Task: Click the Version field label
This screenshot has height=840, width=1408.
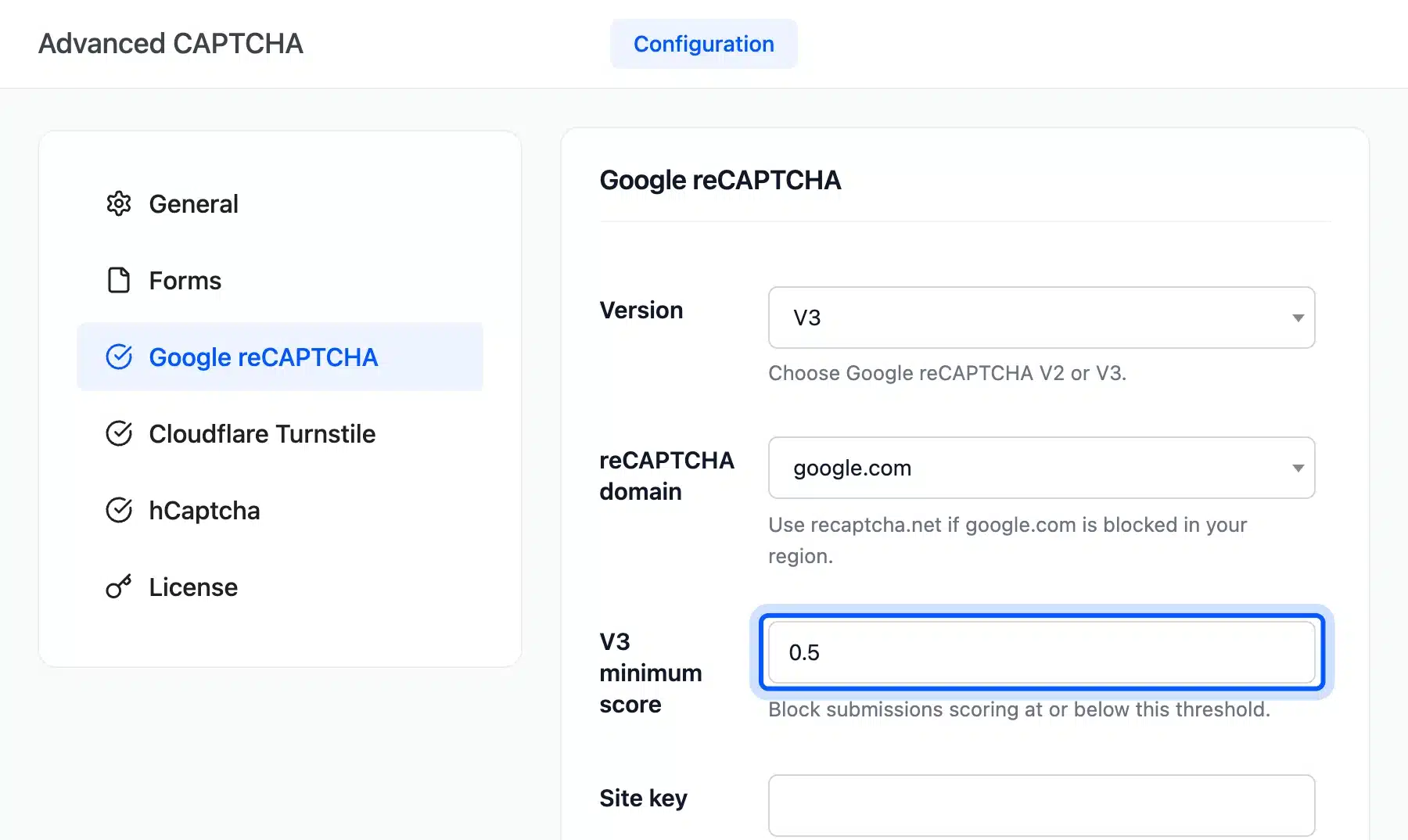Action: [x=641, y=310]
